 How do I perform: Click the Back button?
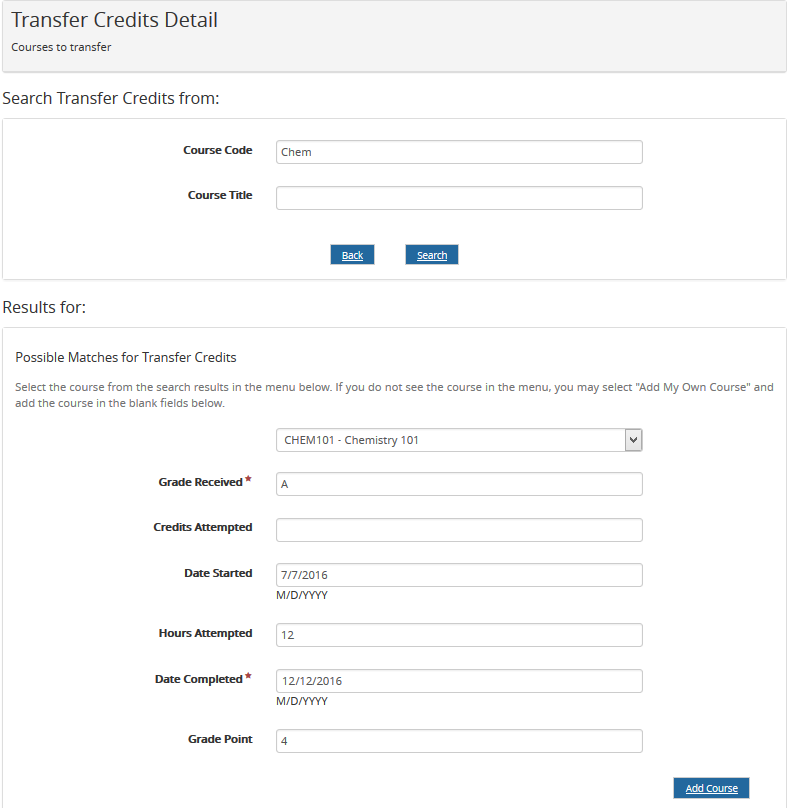352,254
